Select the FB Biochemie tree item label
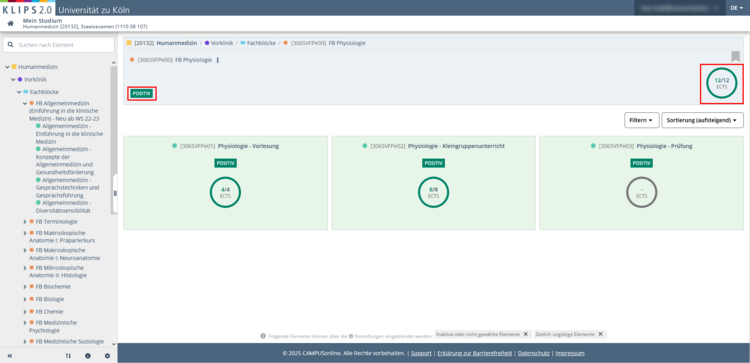Viewport: 750px width, 363px height. [53, 287]
